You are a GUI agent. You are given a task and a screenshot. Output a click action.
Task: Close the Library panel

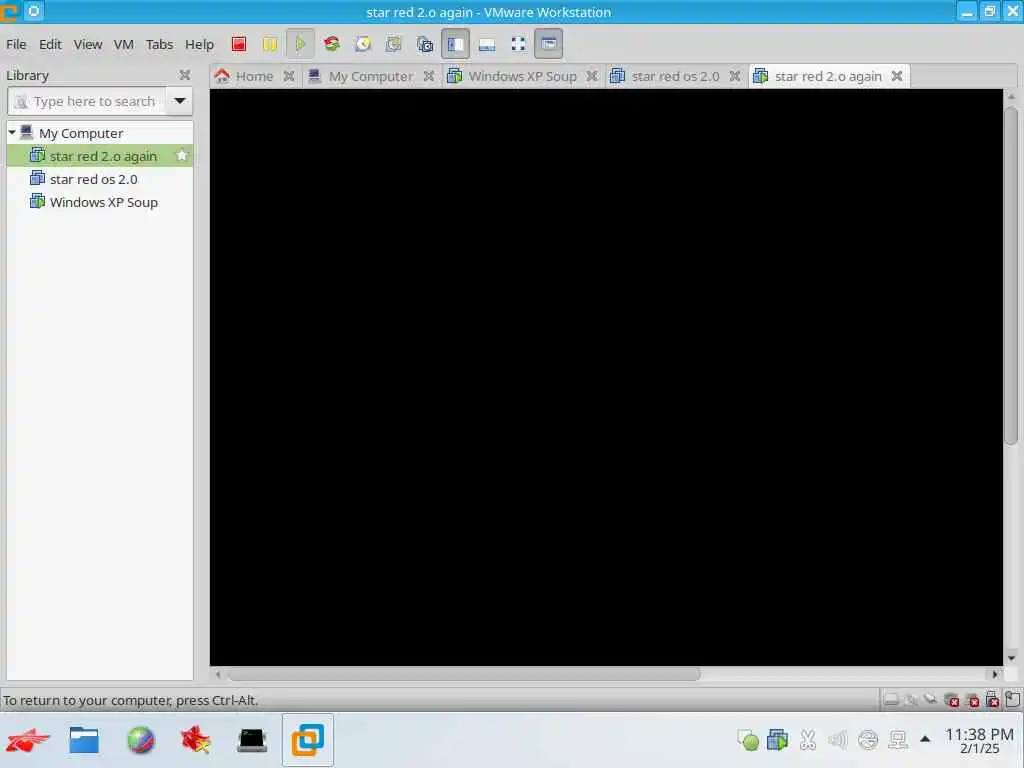pos(185,75)
